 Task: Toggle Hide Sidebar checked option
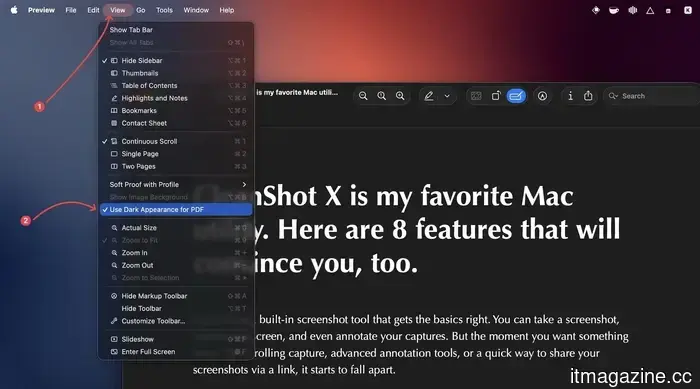click(x=176, y=60)
